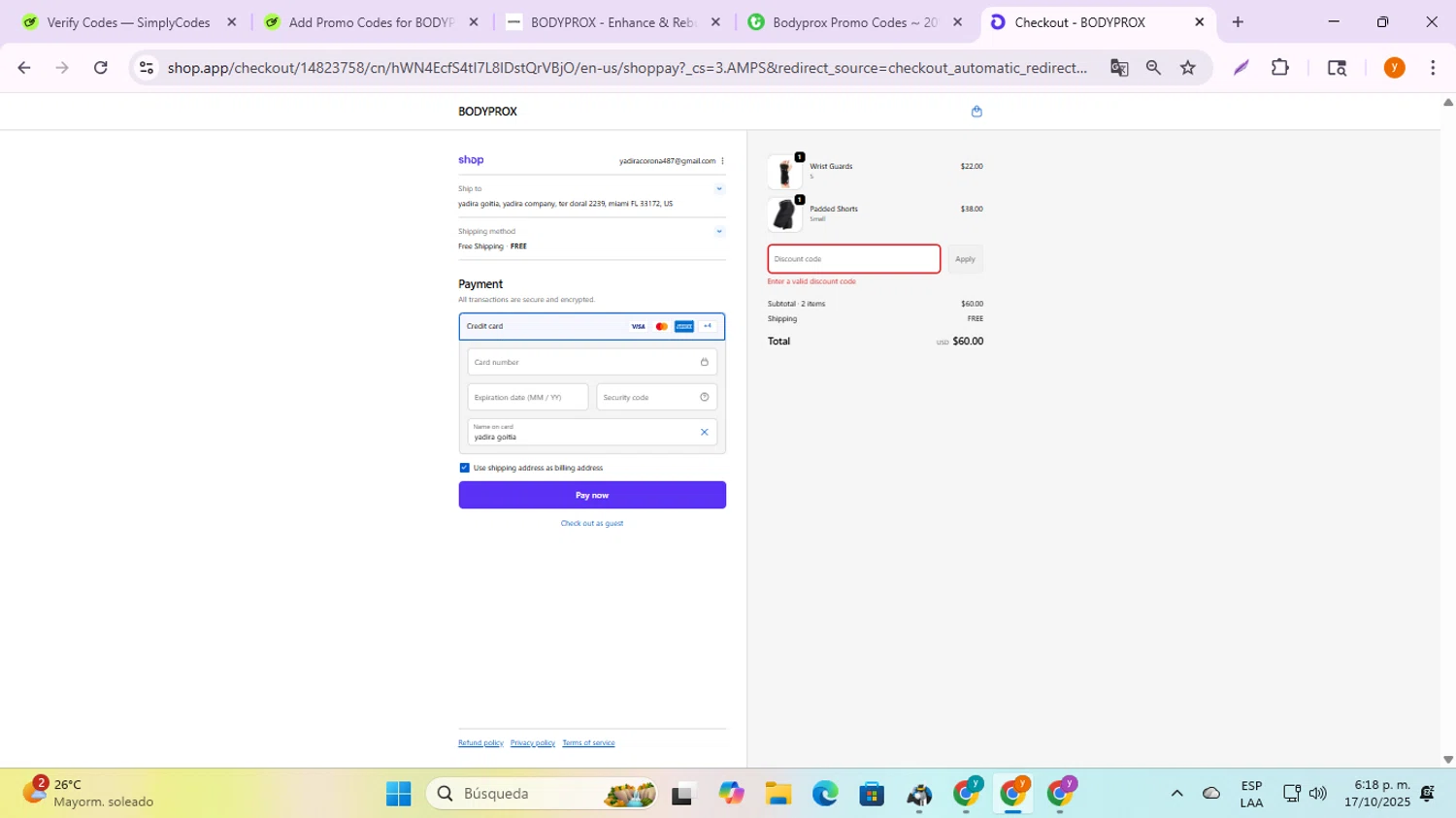Open File Explorer from the taskbar

pyautogui.click(x=778, y=794)
